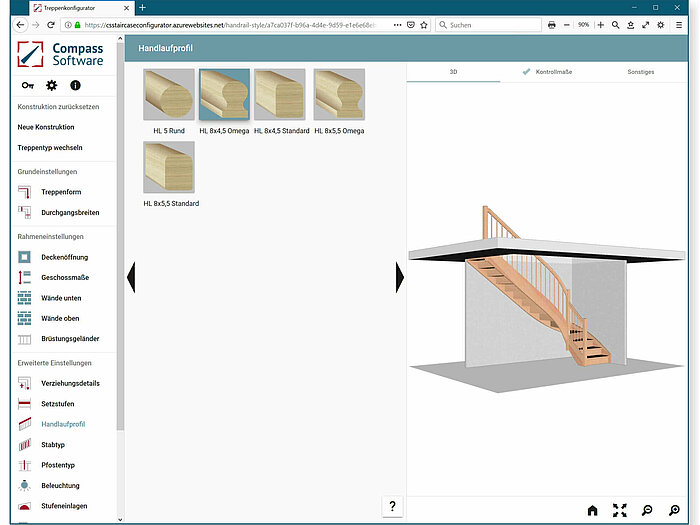
Task: Switch to the Kontrollmaße tab
Action: [x=553, y=73]
